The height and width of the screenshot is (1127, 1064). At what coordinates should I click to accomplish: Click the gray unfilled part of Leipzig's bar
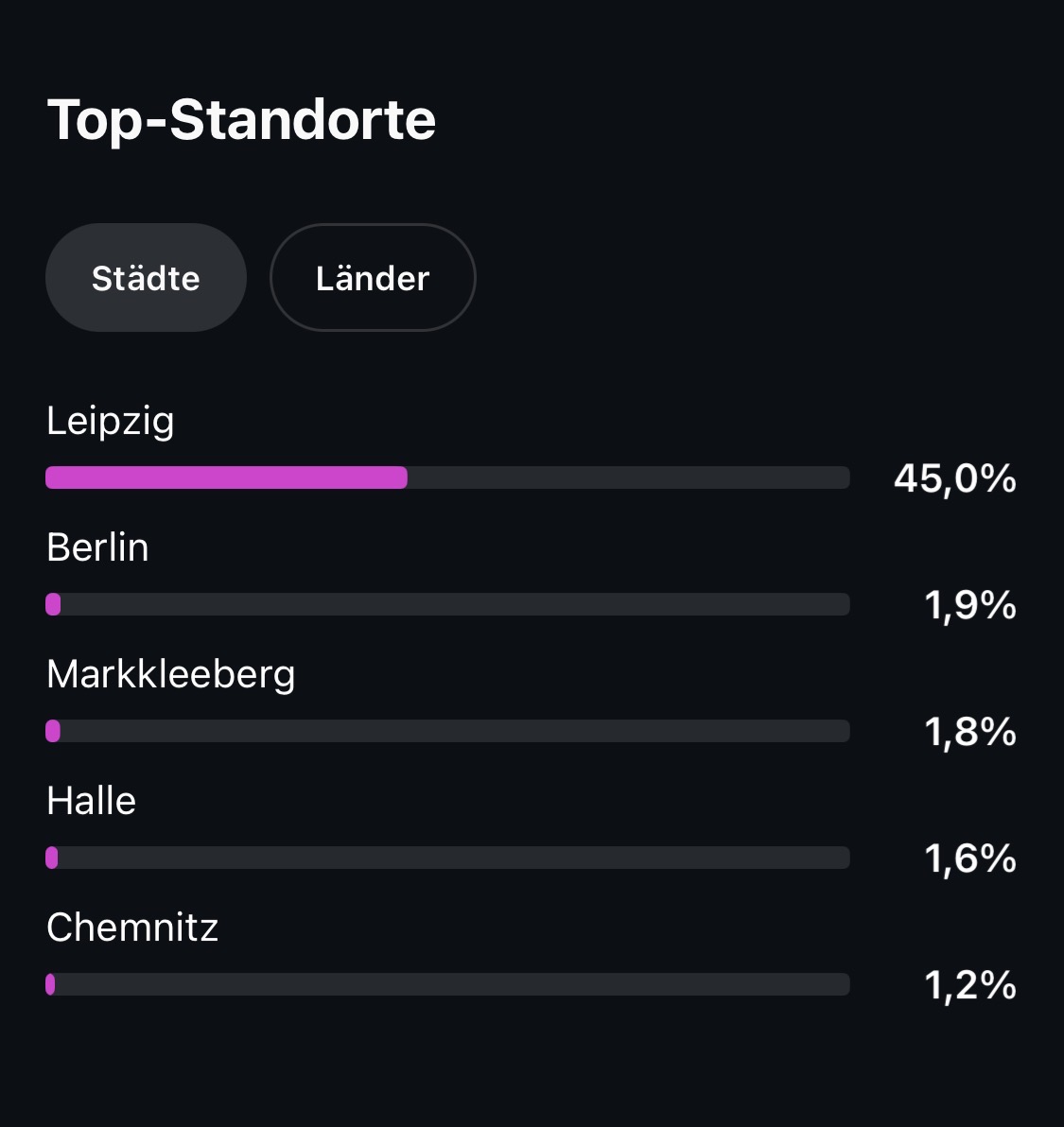pos(628,477)
